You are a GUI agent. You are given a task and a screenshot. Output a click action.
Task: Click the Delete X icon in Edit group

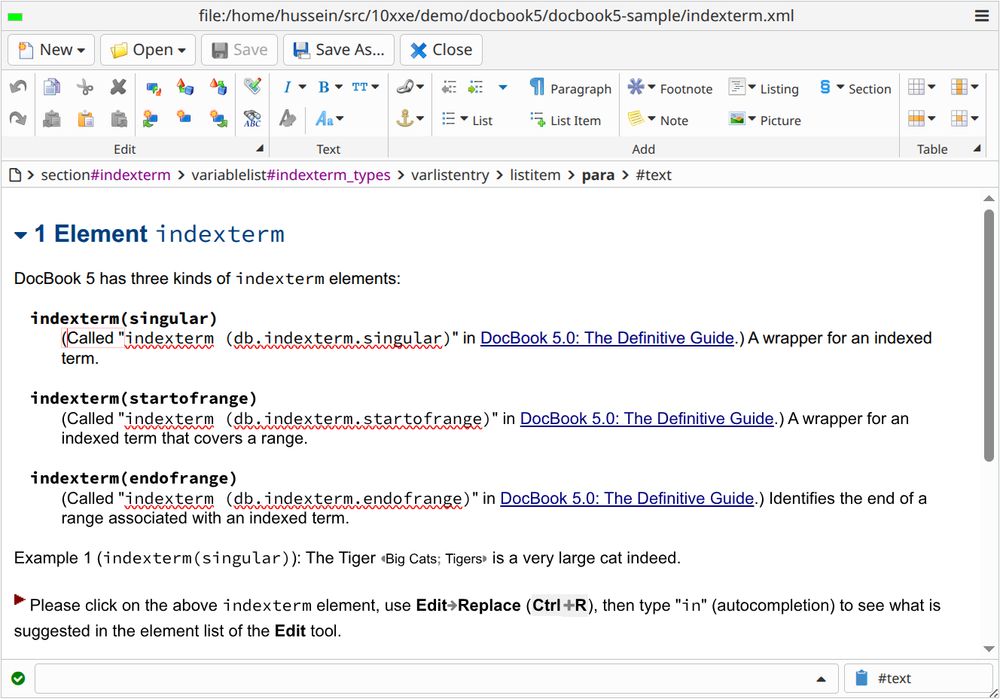pyautogui.click(x=118, y=87)
